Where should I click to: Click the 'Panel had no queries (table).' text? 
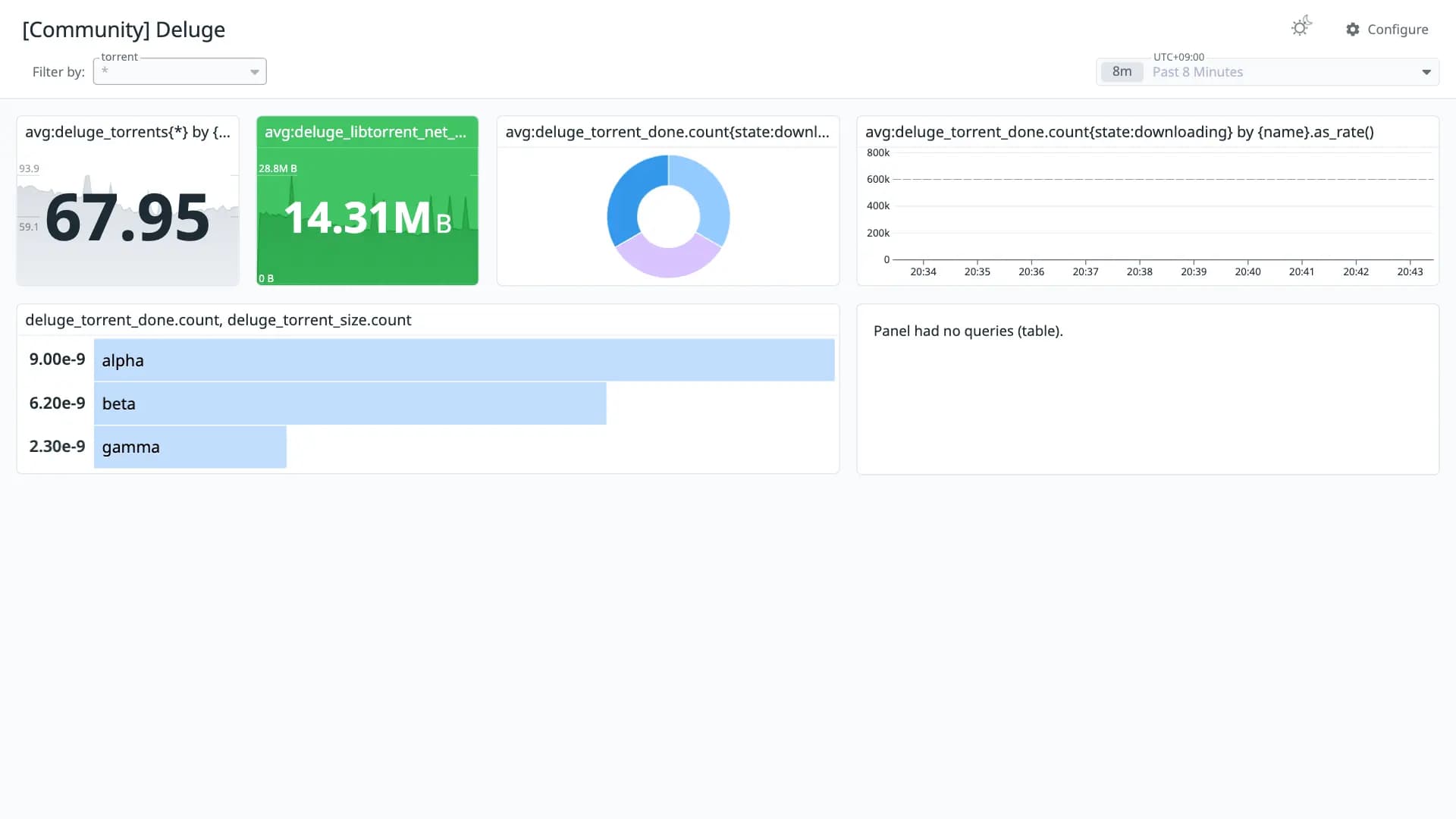coord(968,331)
